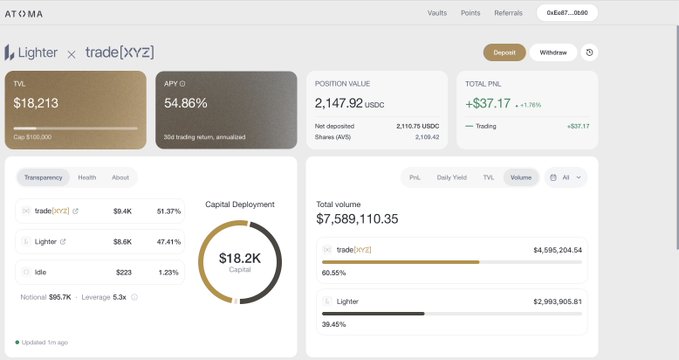This screenshot has width=679, height=360.
Task: Click Lighter volume $2,993,905.81
Action: click(558, 302)
